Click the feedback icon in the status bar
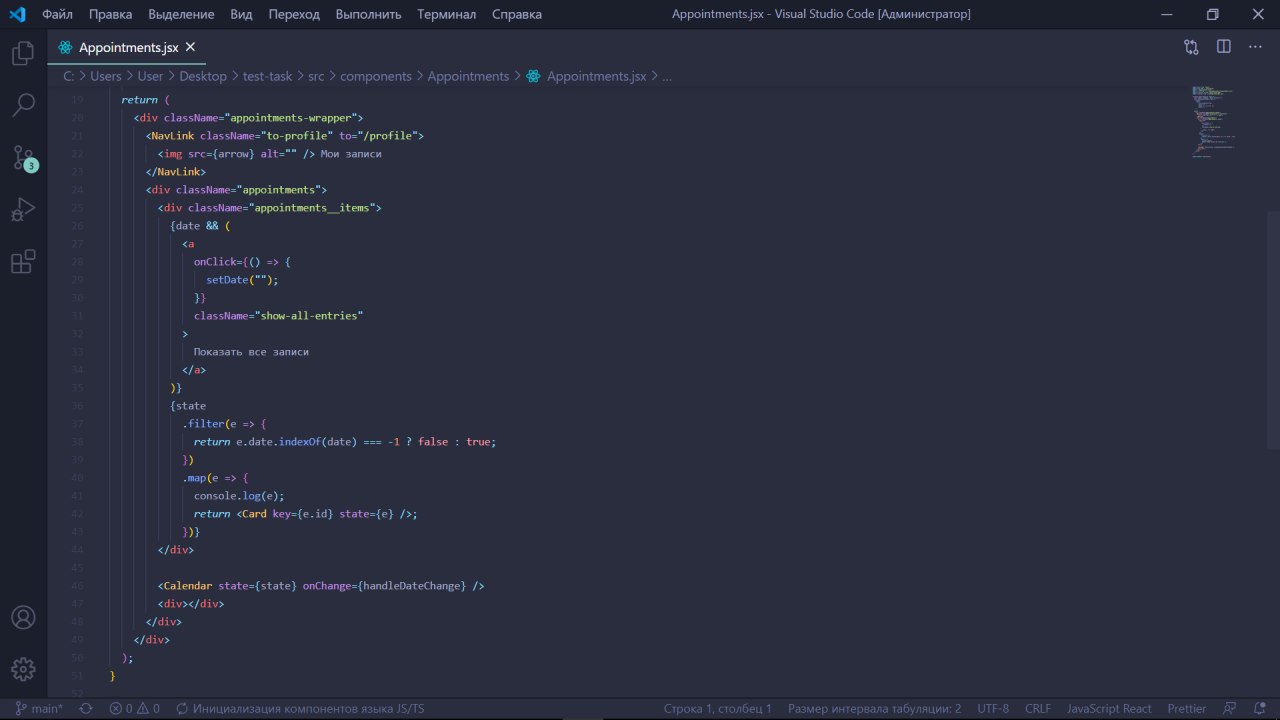 coord(1230,709)
